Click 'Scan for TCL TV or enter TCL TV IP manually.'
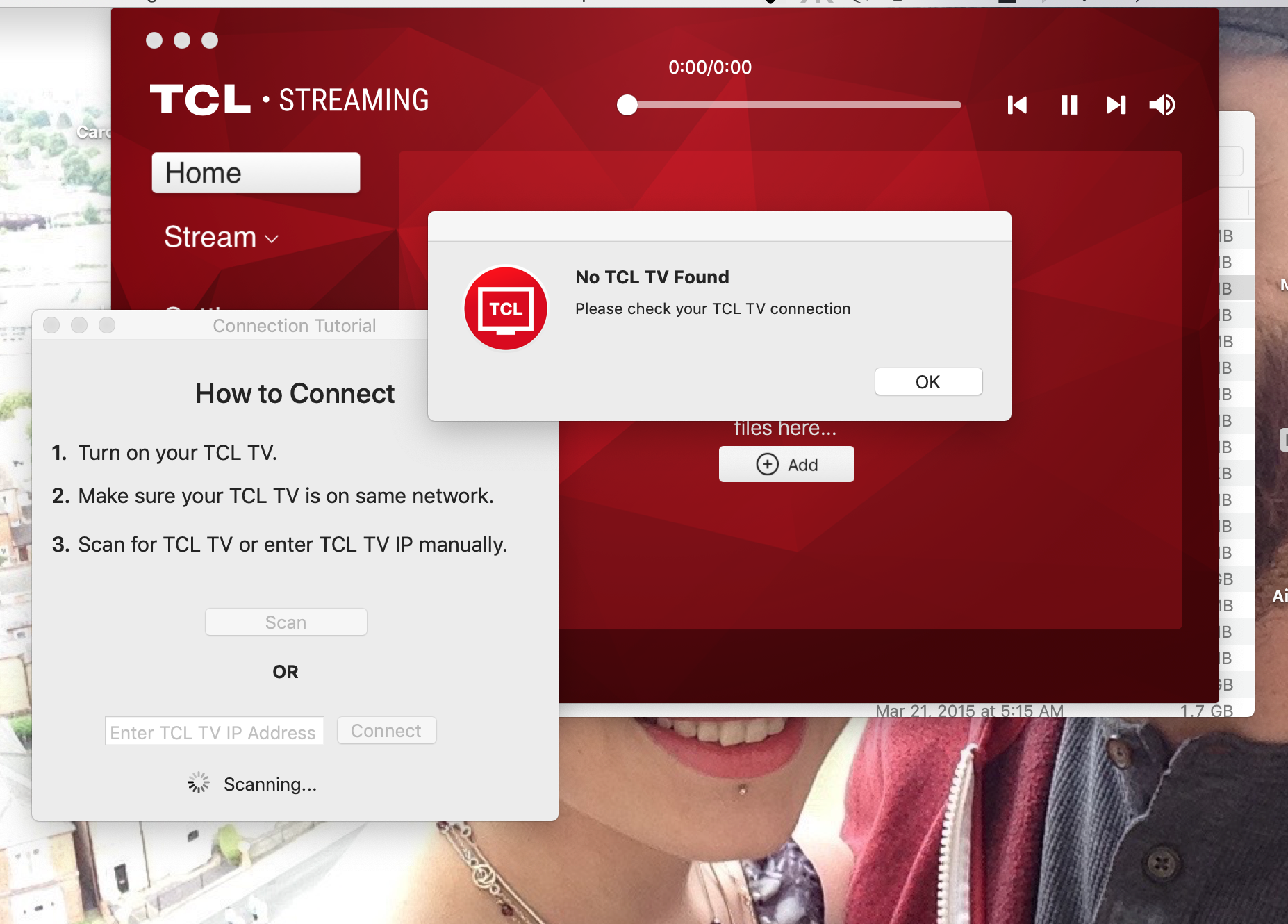This screenshot has height=924, width=1288. pos(292,545)
